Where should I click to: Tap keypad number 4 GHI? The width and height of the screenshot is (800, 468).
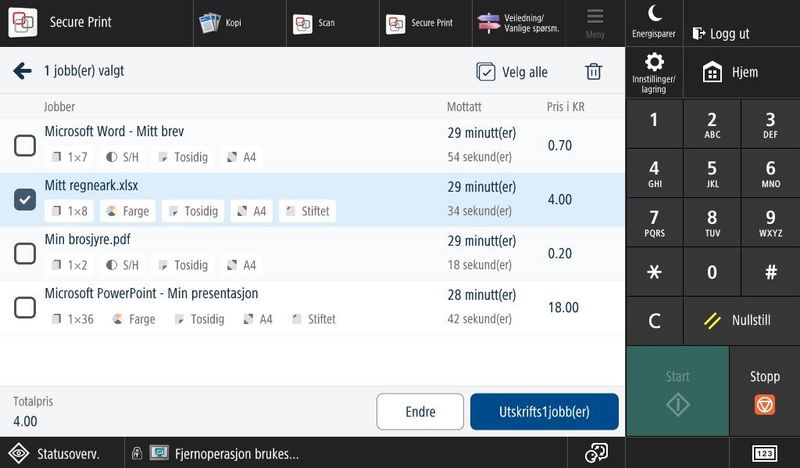pos(654,173)
